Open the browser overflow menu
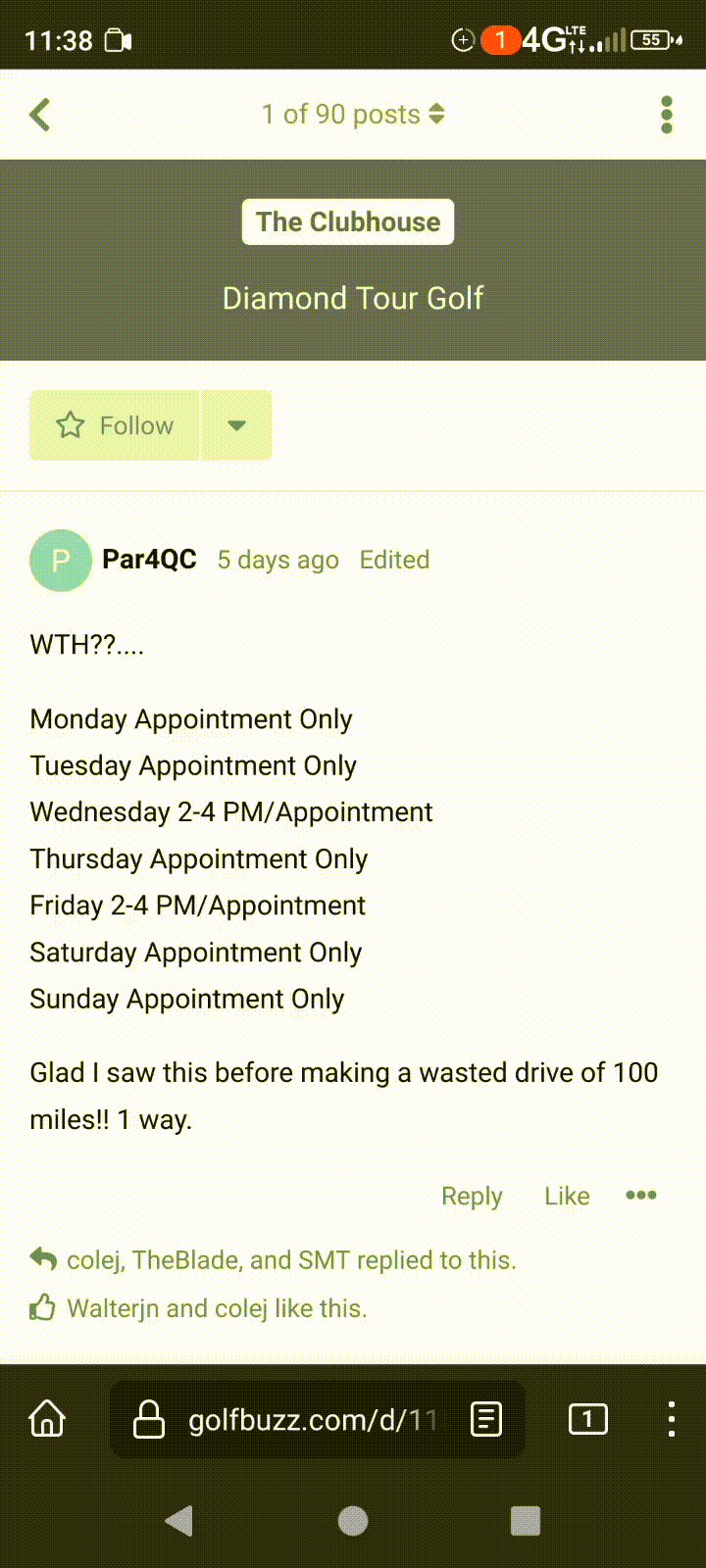This screenshot has width=706, height=1568. click(671, 1418)
